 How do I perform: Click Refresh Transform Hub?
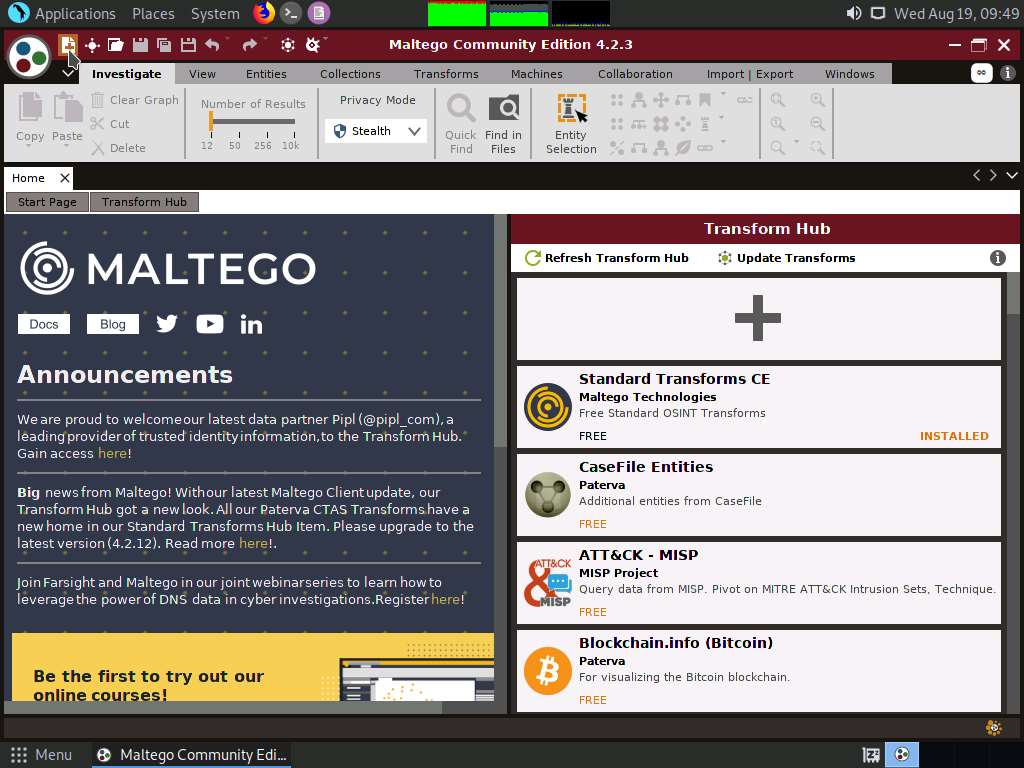[x=607, y=258]
